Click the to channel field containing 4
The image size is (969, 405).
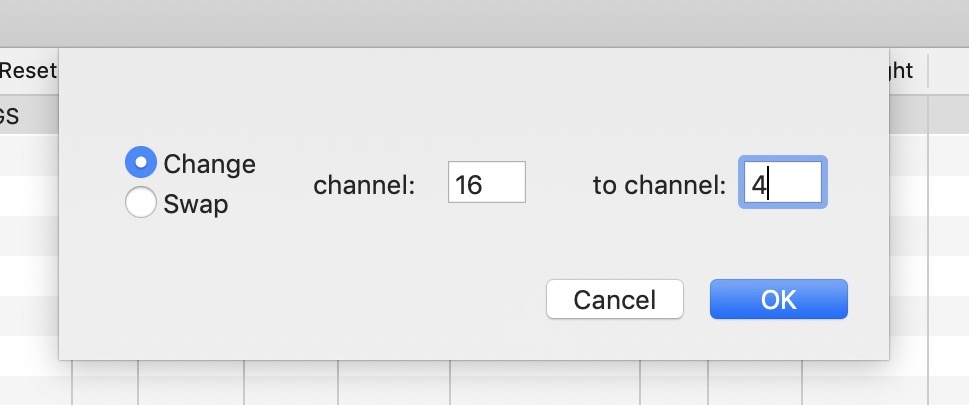tap(782, 184)
